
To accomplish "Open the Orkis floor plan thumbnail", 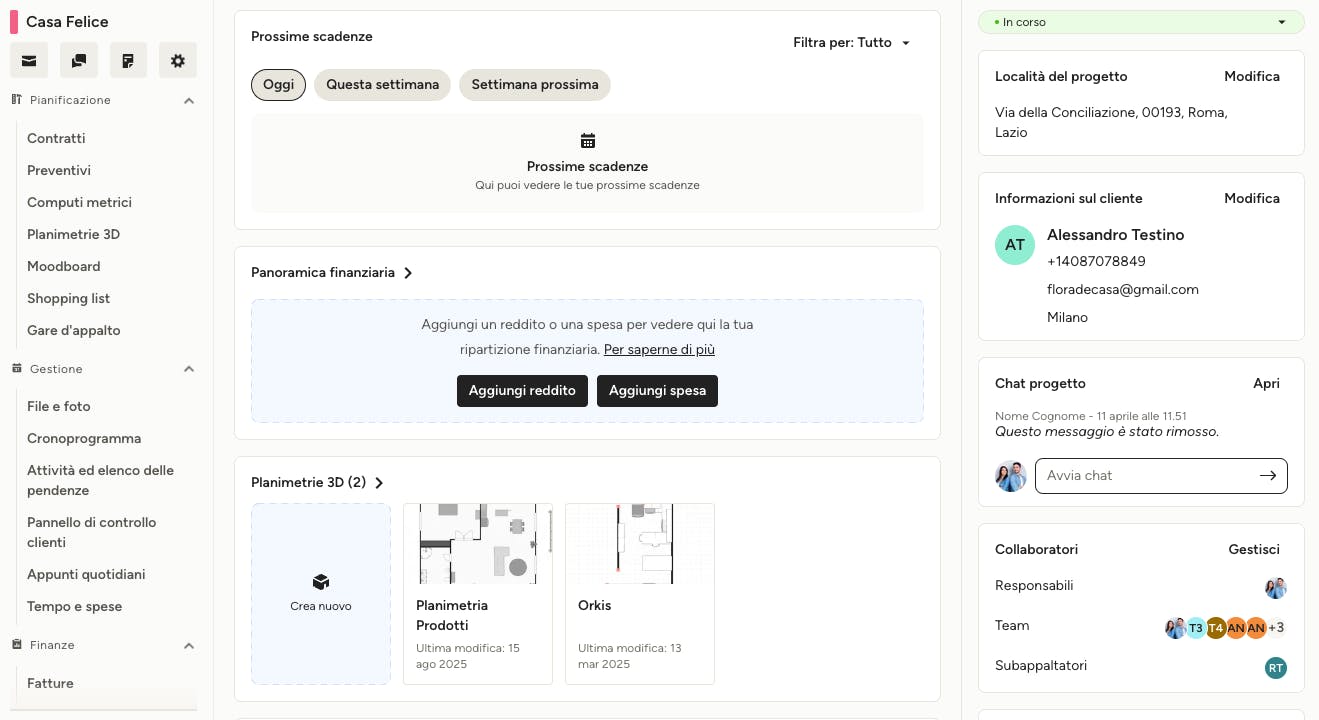I will [640, 544].
